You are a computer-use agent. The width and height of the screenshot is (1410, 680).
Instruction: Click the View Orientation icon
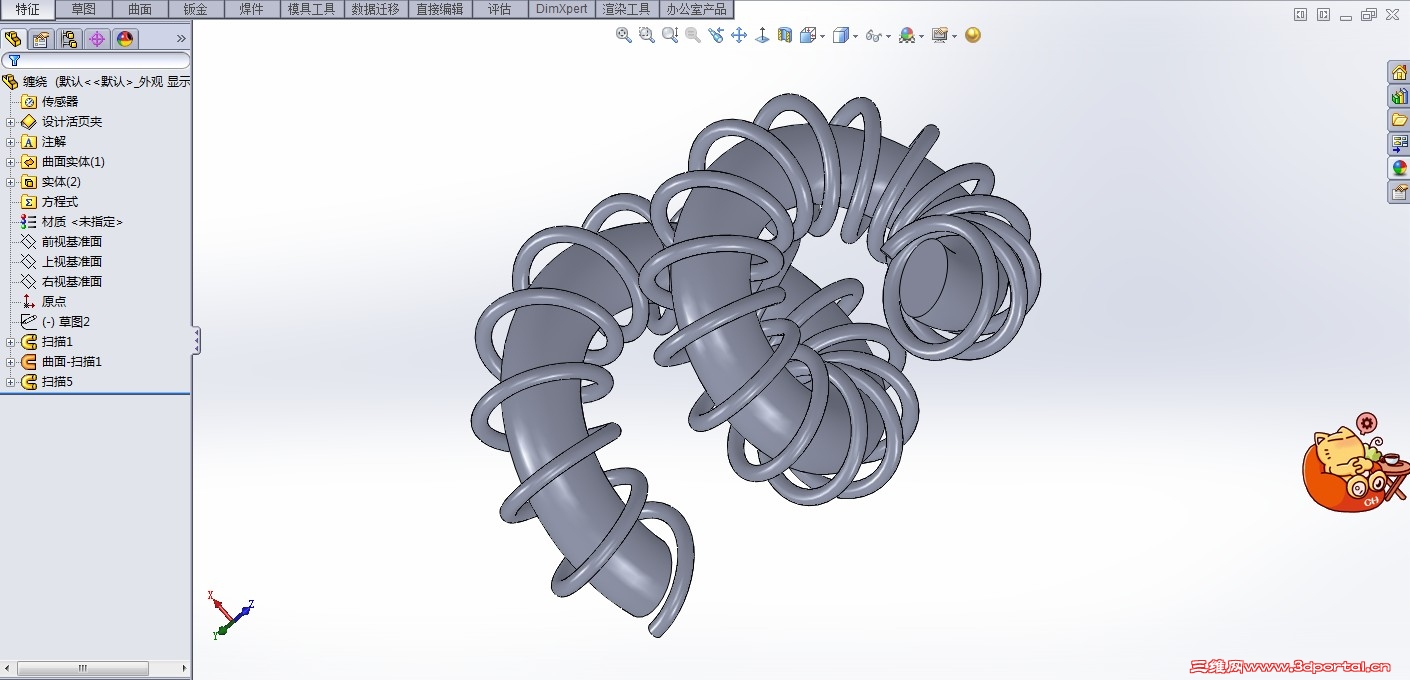point(808,35)
